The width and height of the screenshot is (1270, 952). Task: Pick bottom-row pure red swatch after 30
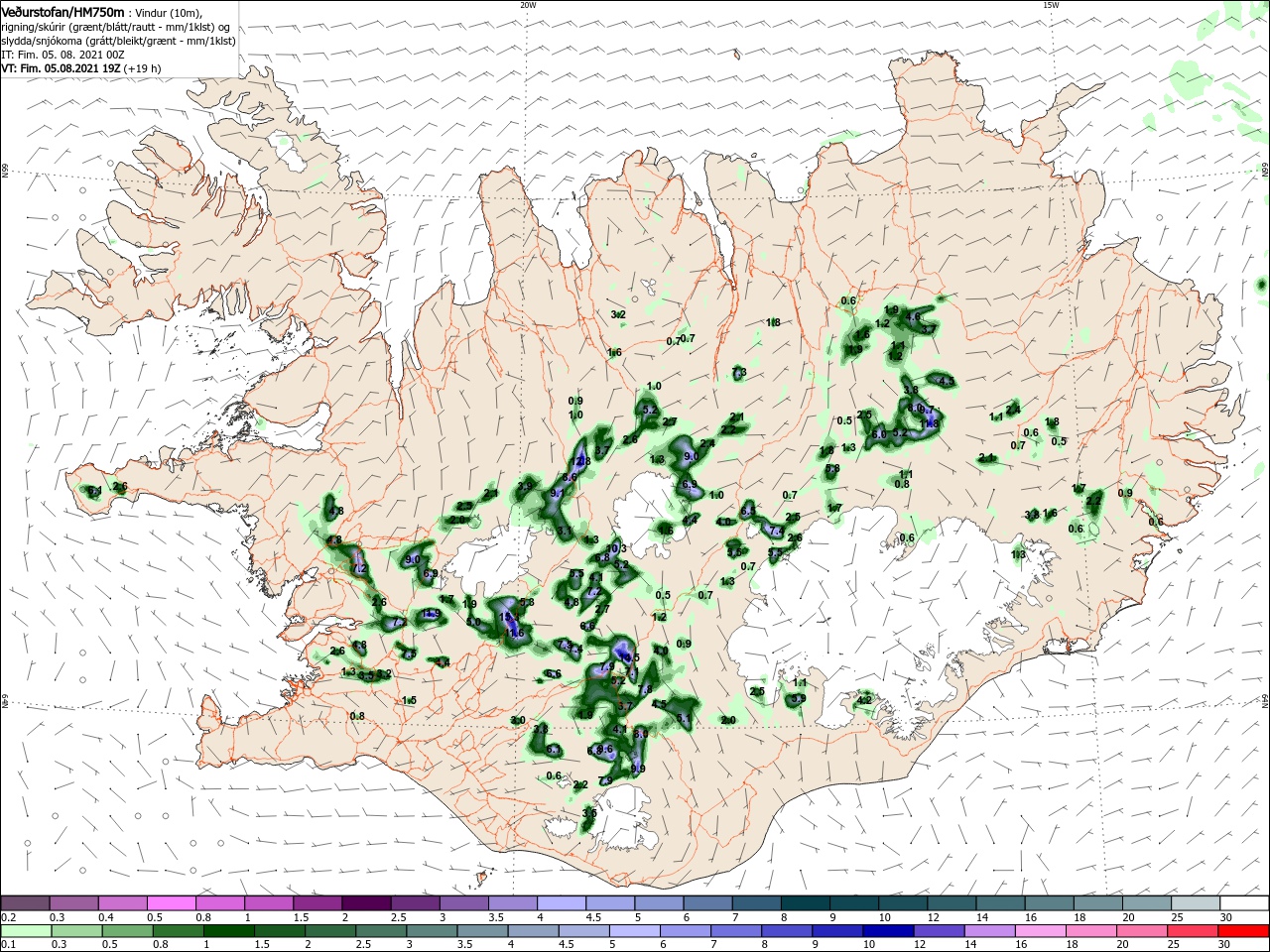pos(1244,931)
